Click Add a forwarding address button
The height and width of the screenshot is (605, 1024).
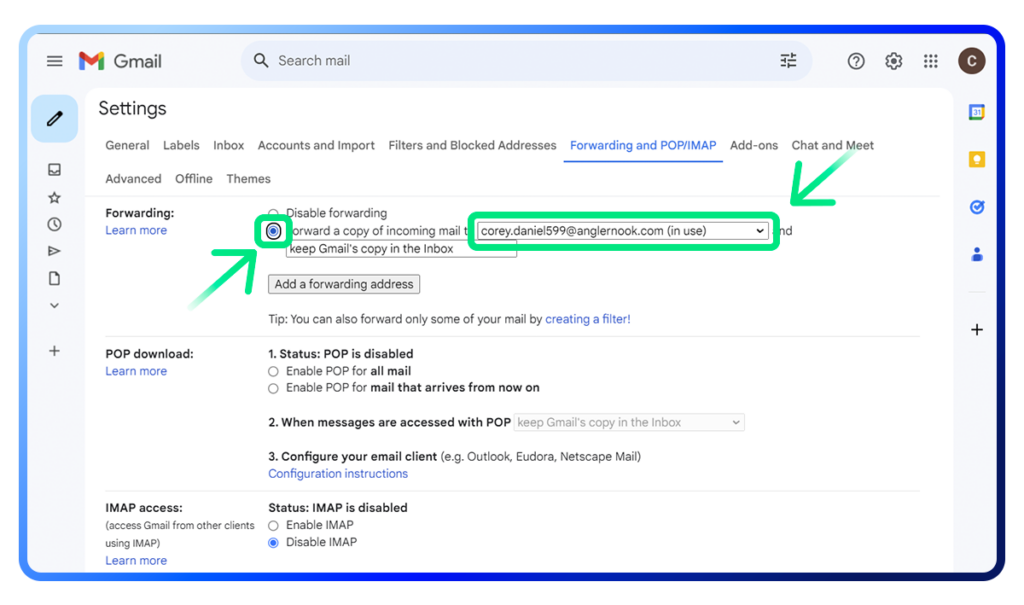(x=344, y=284)
